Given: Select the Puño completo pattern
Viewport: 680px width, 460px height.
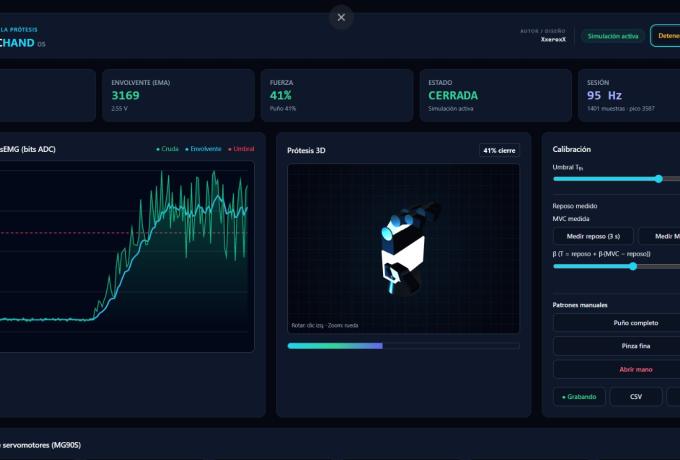Looking at the screenshot, I should [x=635, y=323].
